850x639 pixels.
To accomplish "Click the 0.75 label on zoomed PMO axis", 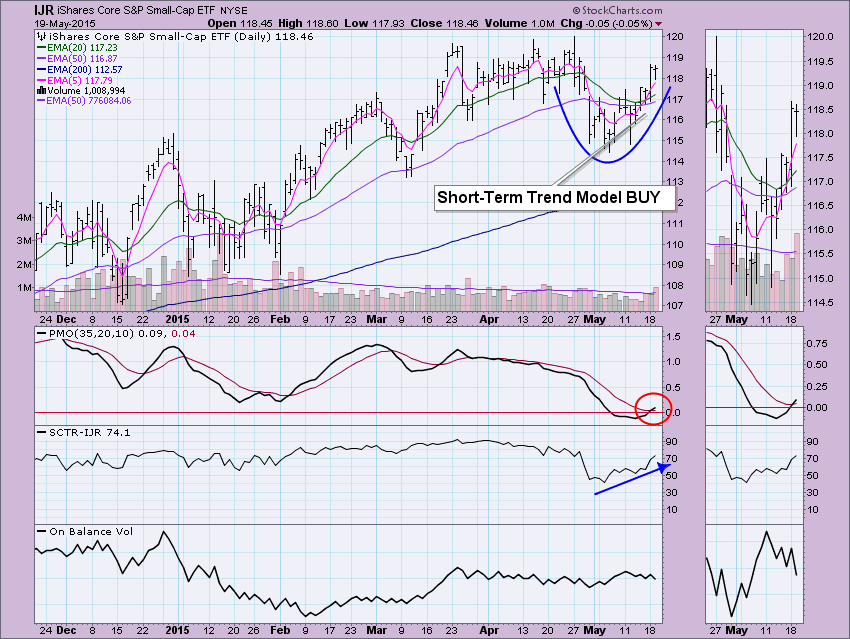I will pyautogui.click(x=817, y=344).
